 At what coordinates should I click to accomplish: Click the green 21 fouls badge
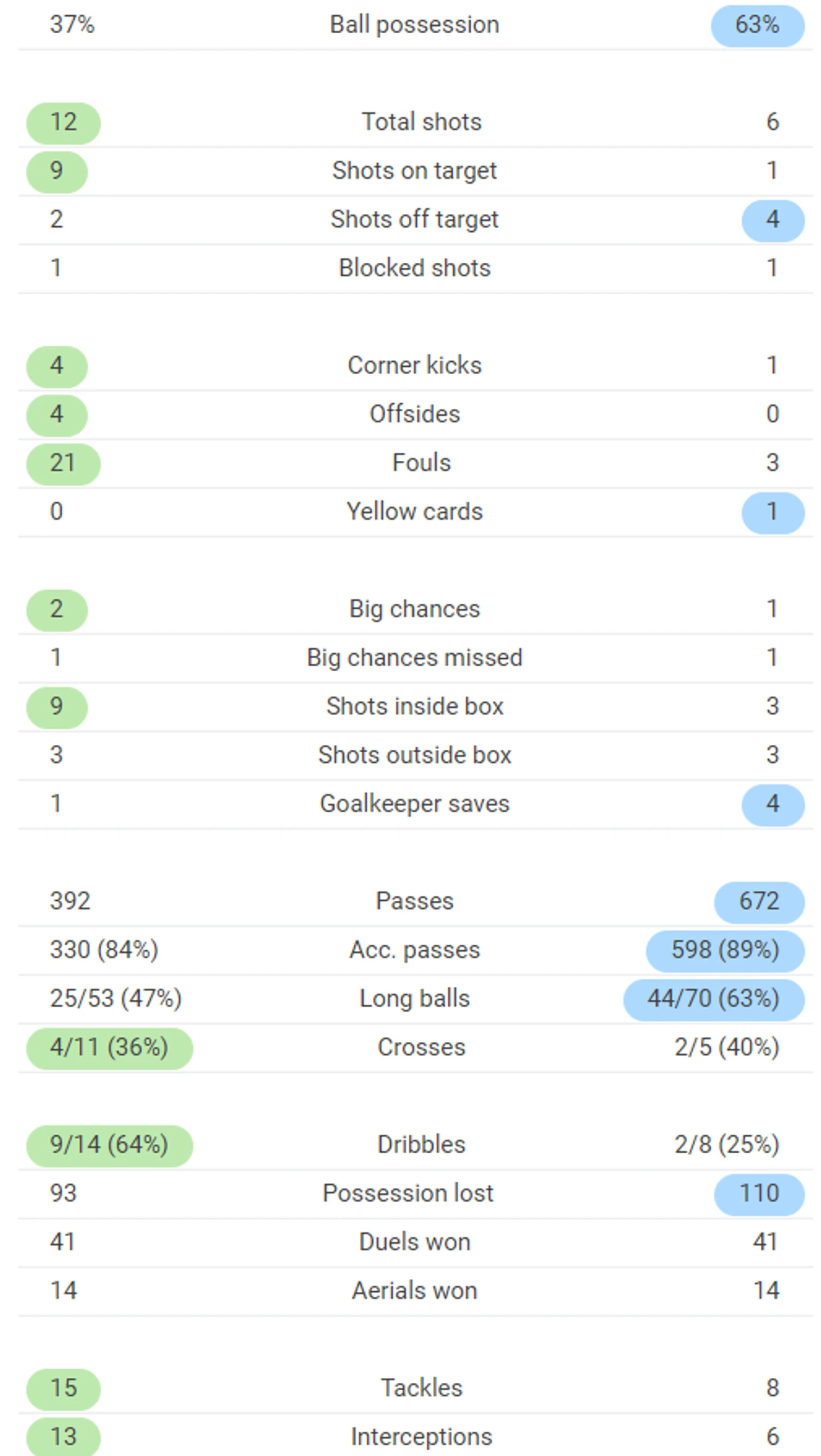point(64,464)
